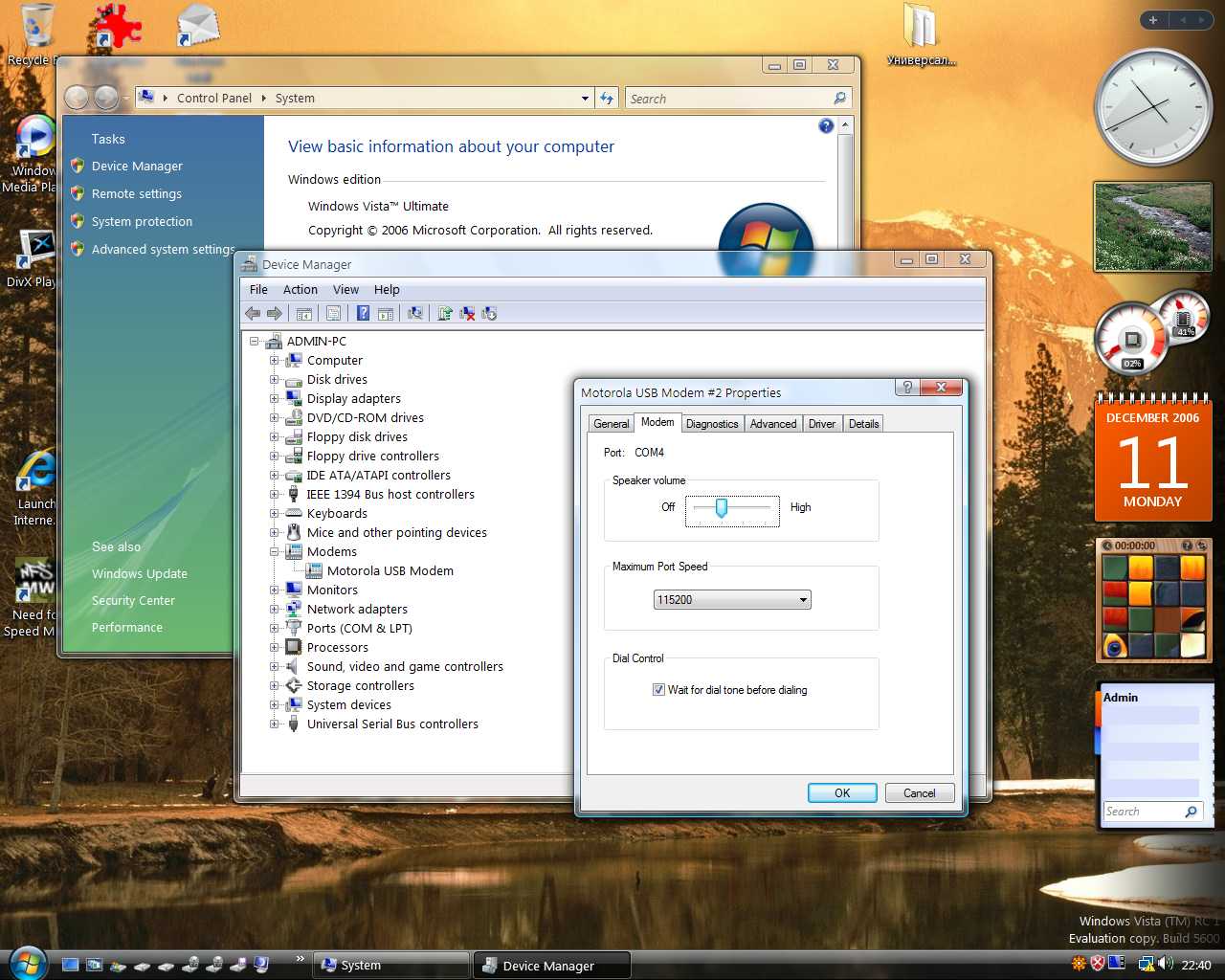
Task: Open the Action menu in Device Manager
Action: click(x=300, y=289)
